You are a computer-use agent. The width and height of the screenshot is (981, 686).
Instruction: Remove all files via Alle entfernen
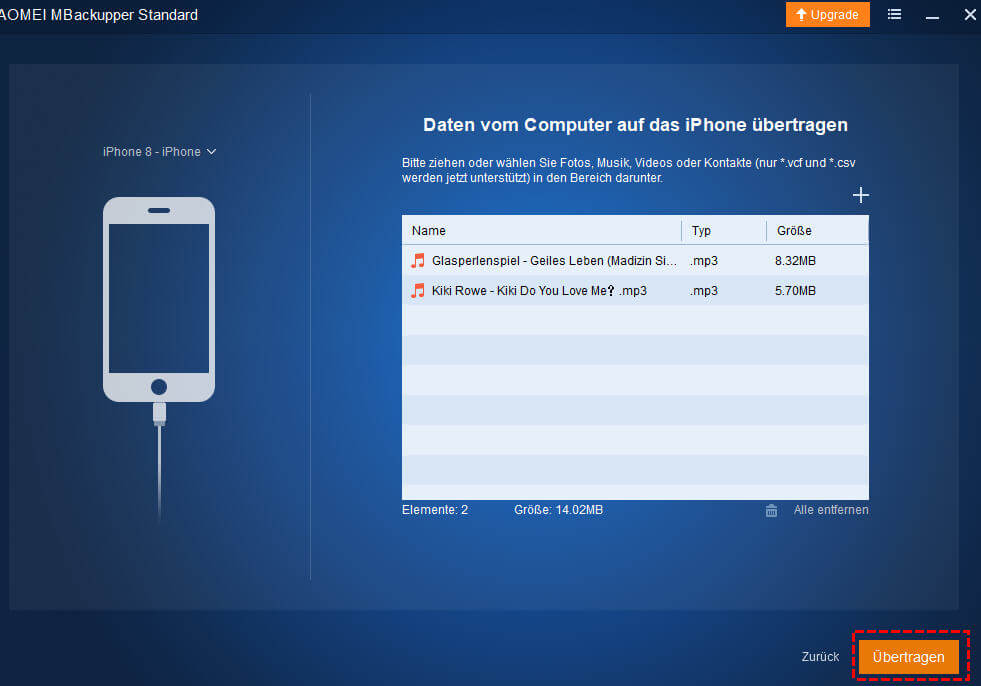(830, 510)
